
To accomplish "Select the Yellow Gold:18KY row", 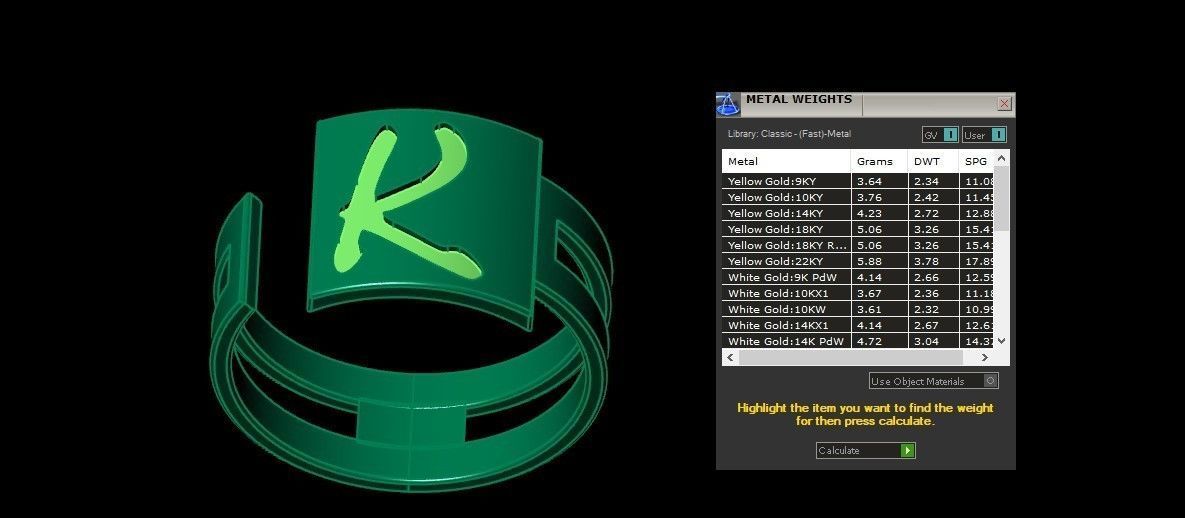I will click(x=858, y=229).
